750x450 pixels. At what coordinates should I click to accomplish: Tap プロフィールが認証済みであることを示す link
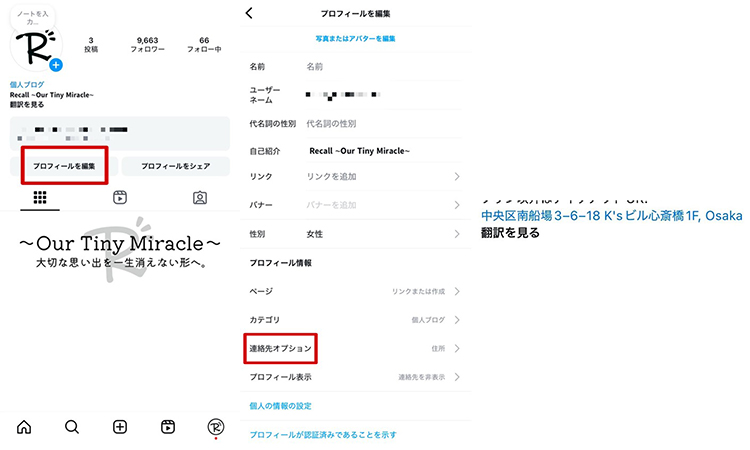323,435
